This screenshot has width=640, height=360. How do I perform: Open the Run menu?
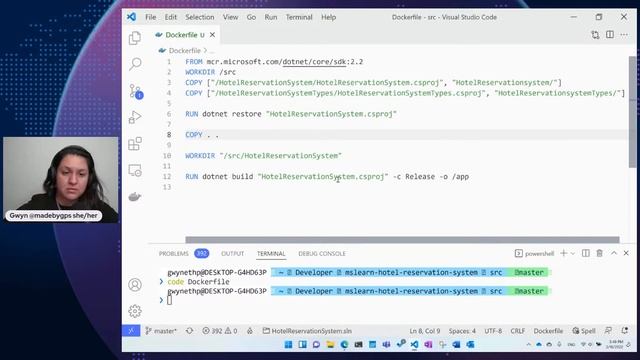click(271, 17)
